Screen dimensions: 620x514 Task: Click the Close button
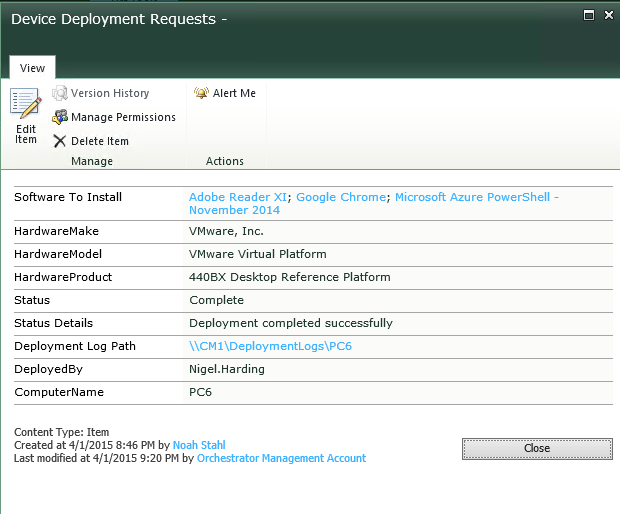click(x=537, y=449)
